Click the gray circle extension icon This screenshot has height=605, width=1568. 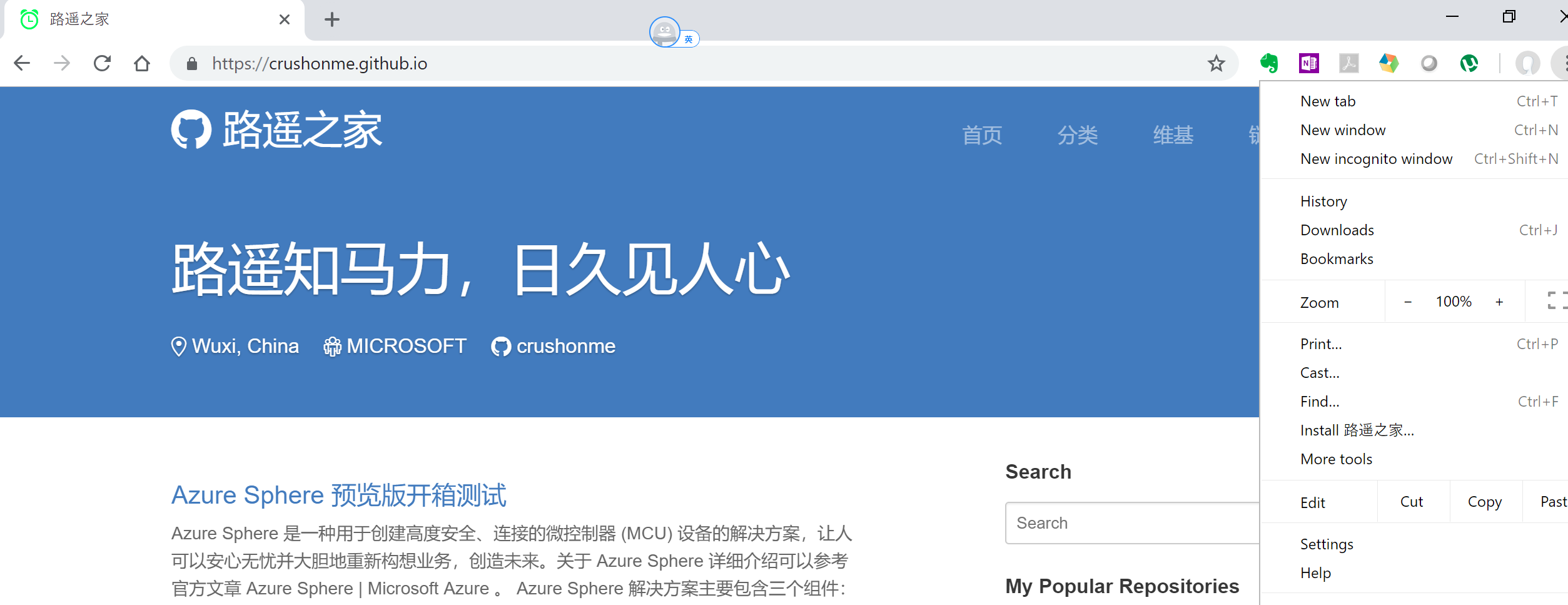tap(1429, 63)
